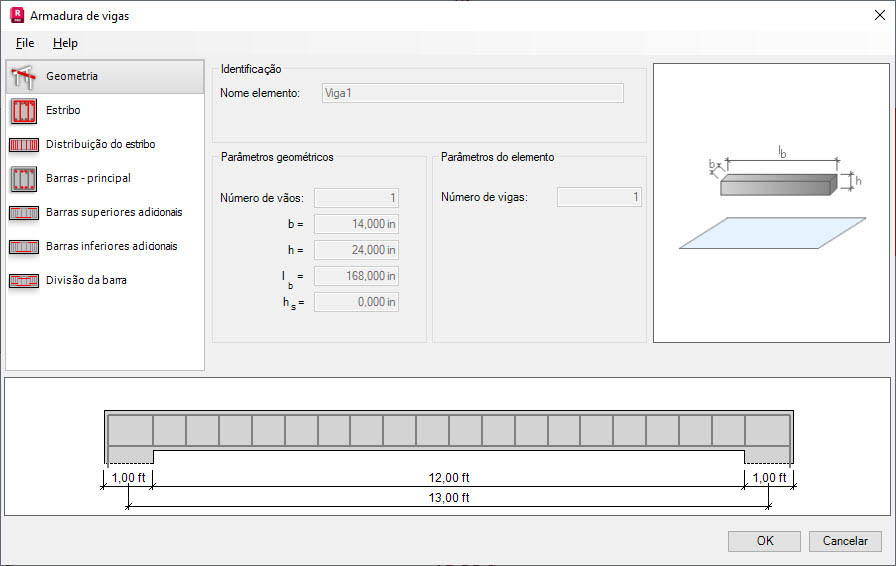Click the Barras inferiores adicionais icon

coord(24,246)
